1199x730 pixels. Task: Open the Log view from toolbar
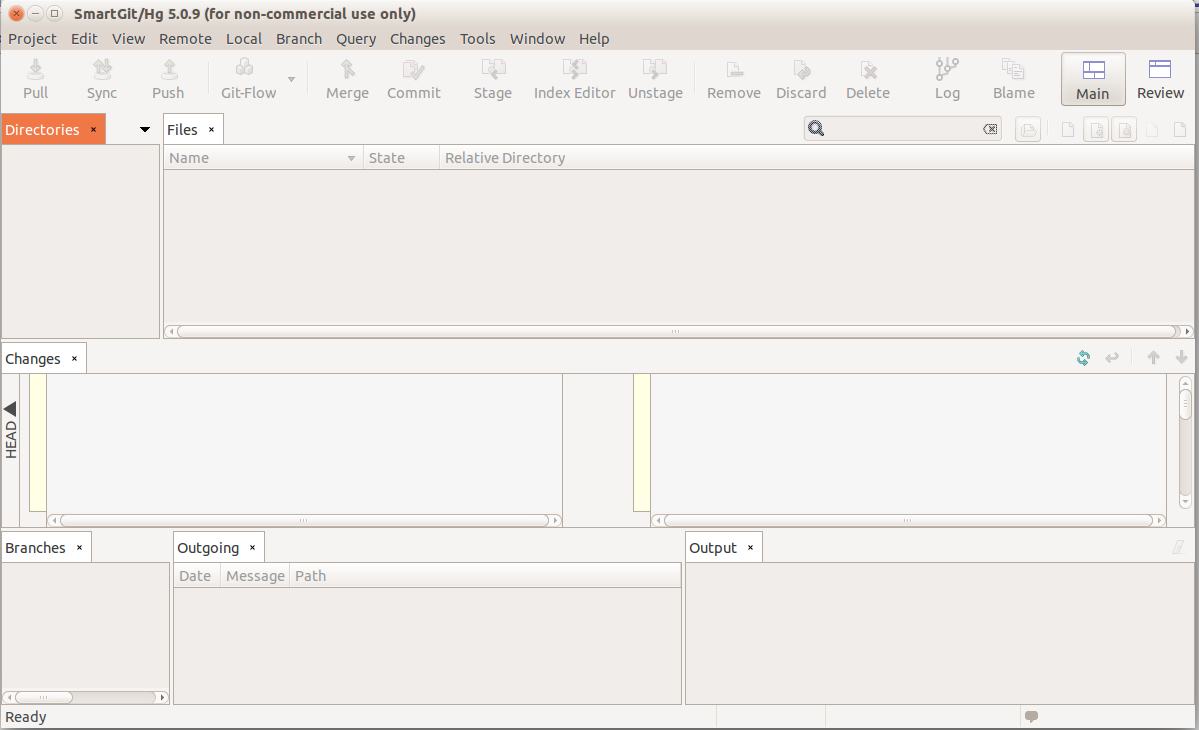[947, 79]
